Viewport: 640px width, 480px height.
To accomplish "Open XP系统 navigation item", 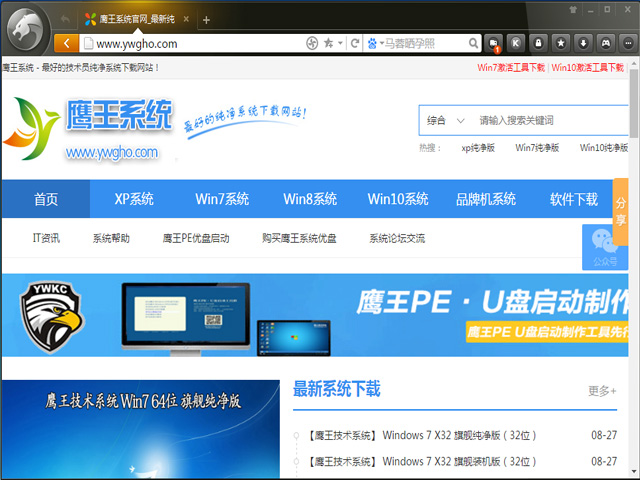I will 134,199.
